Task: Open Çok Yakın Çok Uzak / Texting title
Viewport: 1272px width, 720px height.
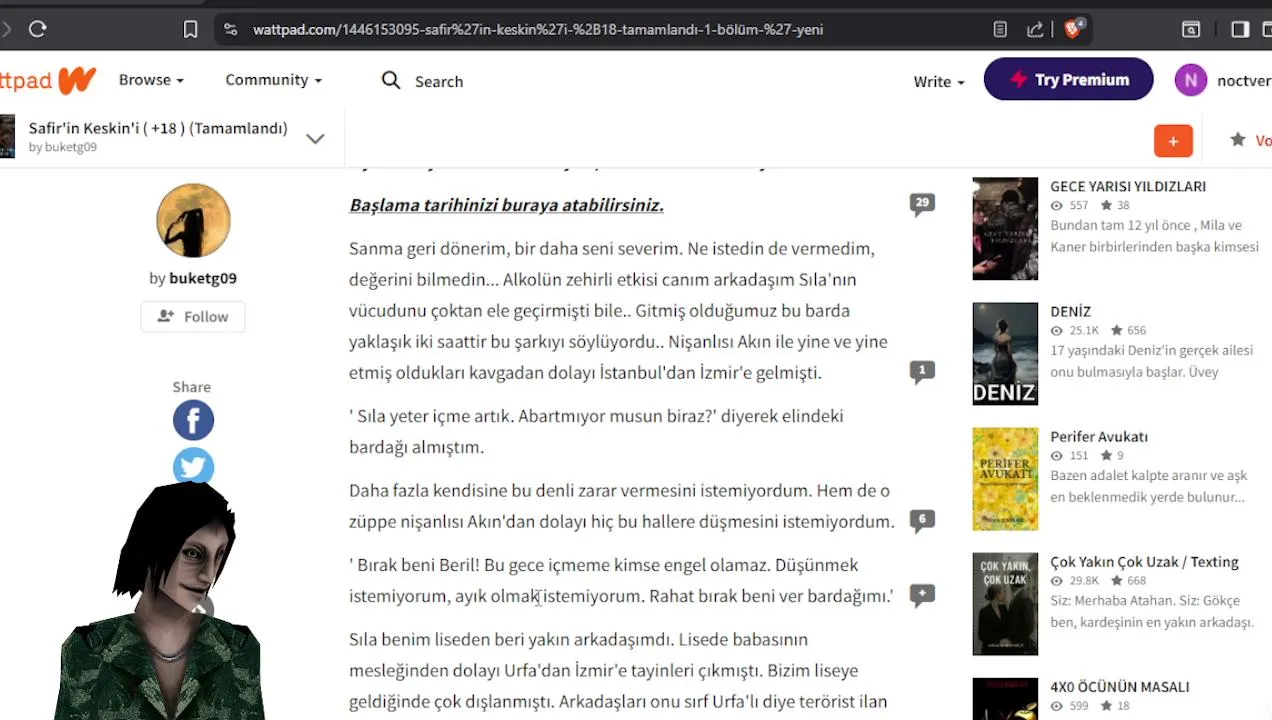Action: pyautogui.click(x=1144, y=561)
